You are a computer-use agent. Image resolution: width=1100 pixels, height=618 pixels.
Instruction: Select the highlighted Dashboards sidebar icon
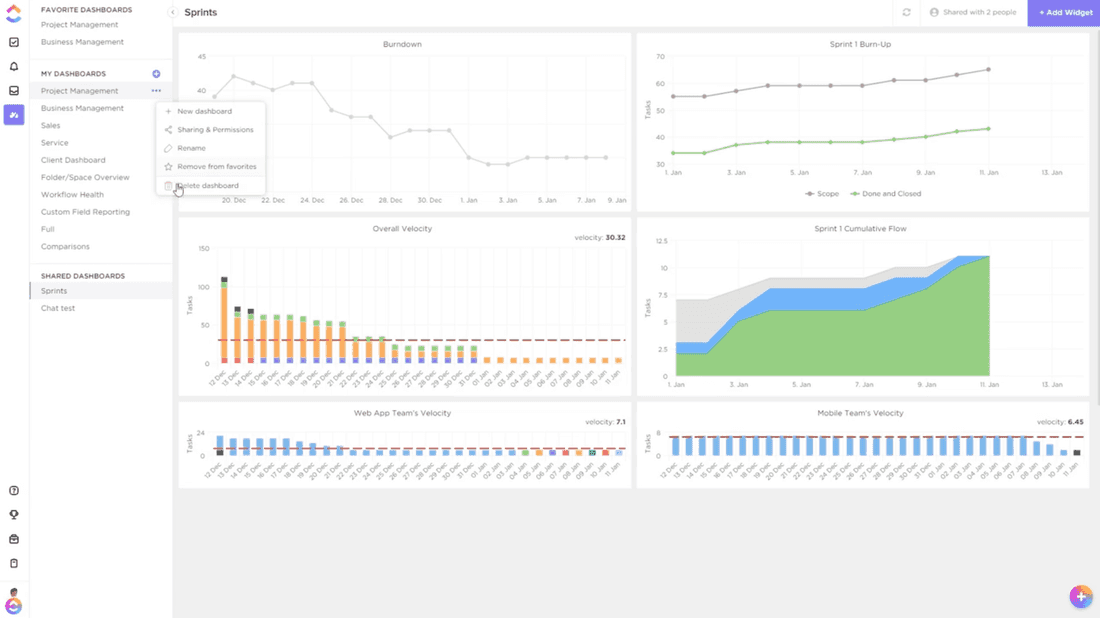tap(13, 115)
